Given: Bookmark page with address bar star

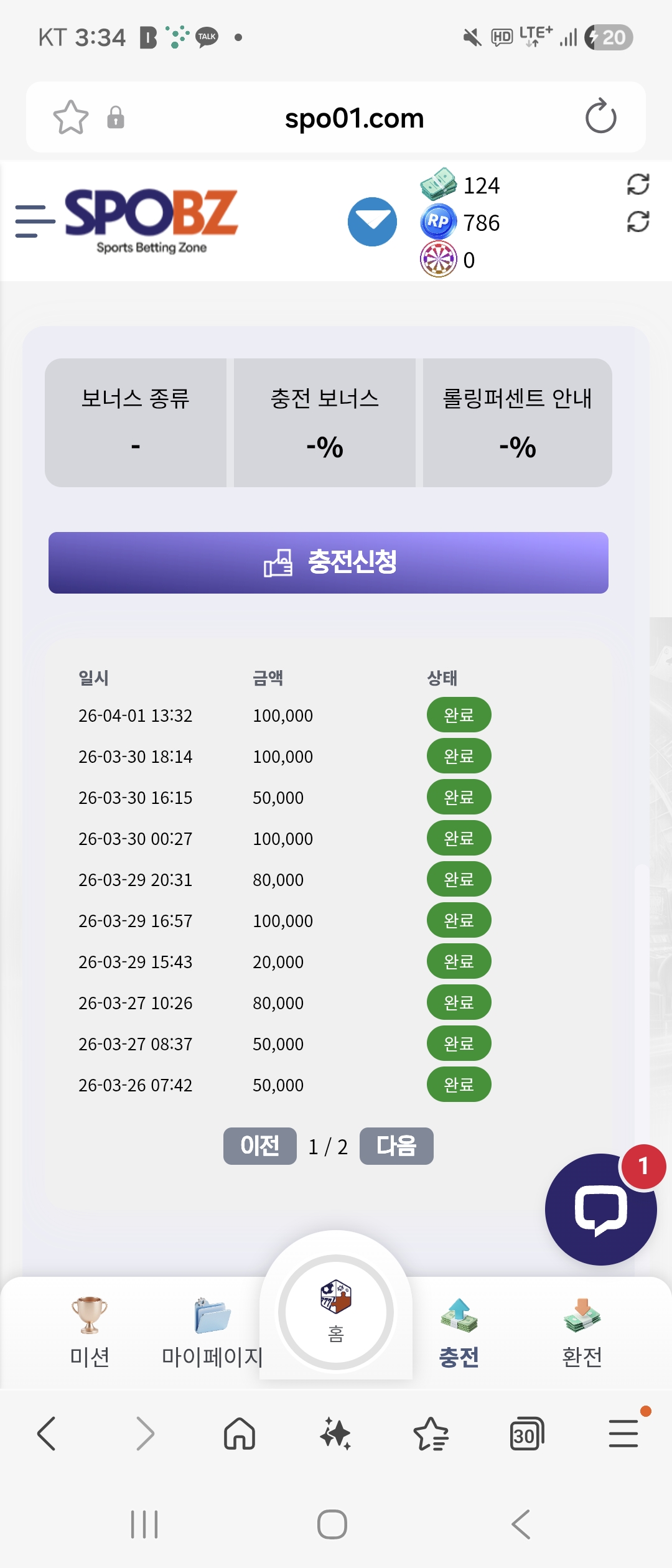Looking at the screenshot, I should pyautogui.click(x=71, y=118).
